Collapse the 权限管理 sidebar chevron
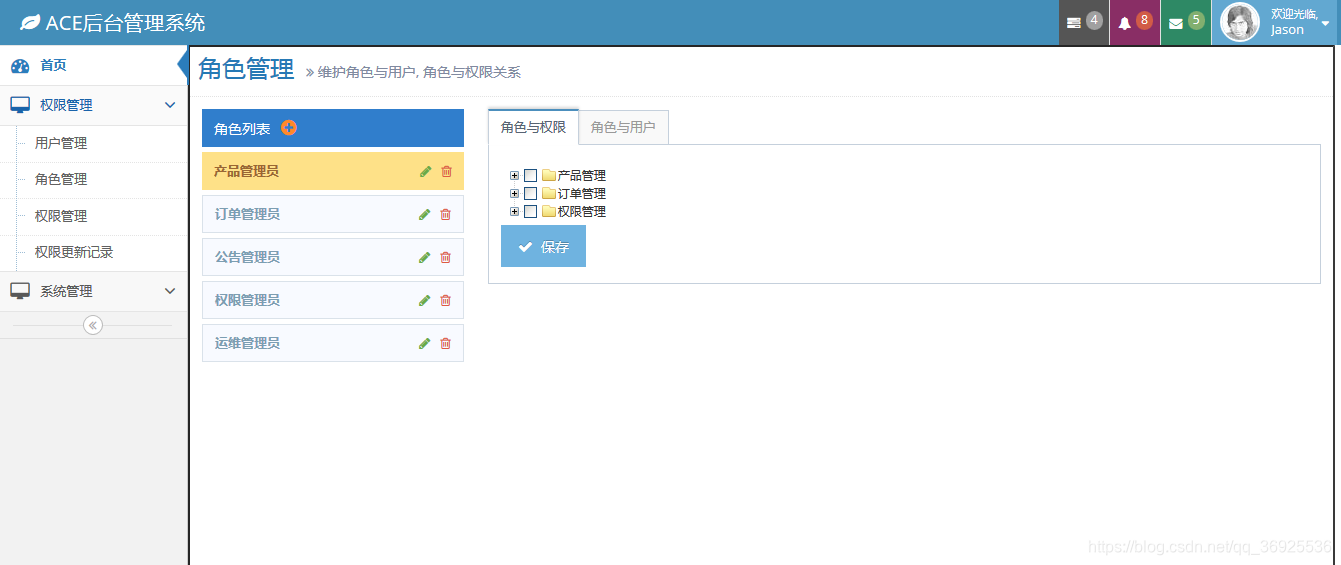Viewport: 1341px width, 565px height. tap(170, 105)
